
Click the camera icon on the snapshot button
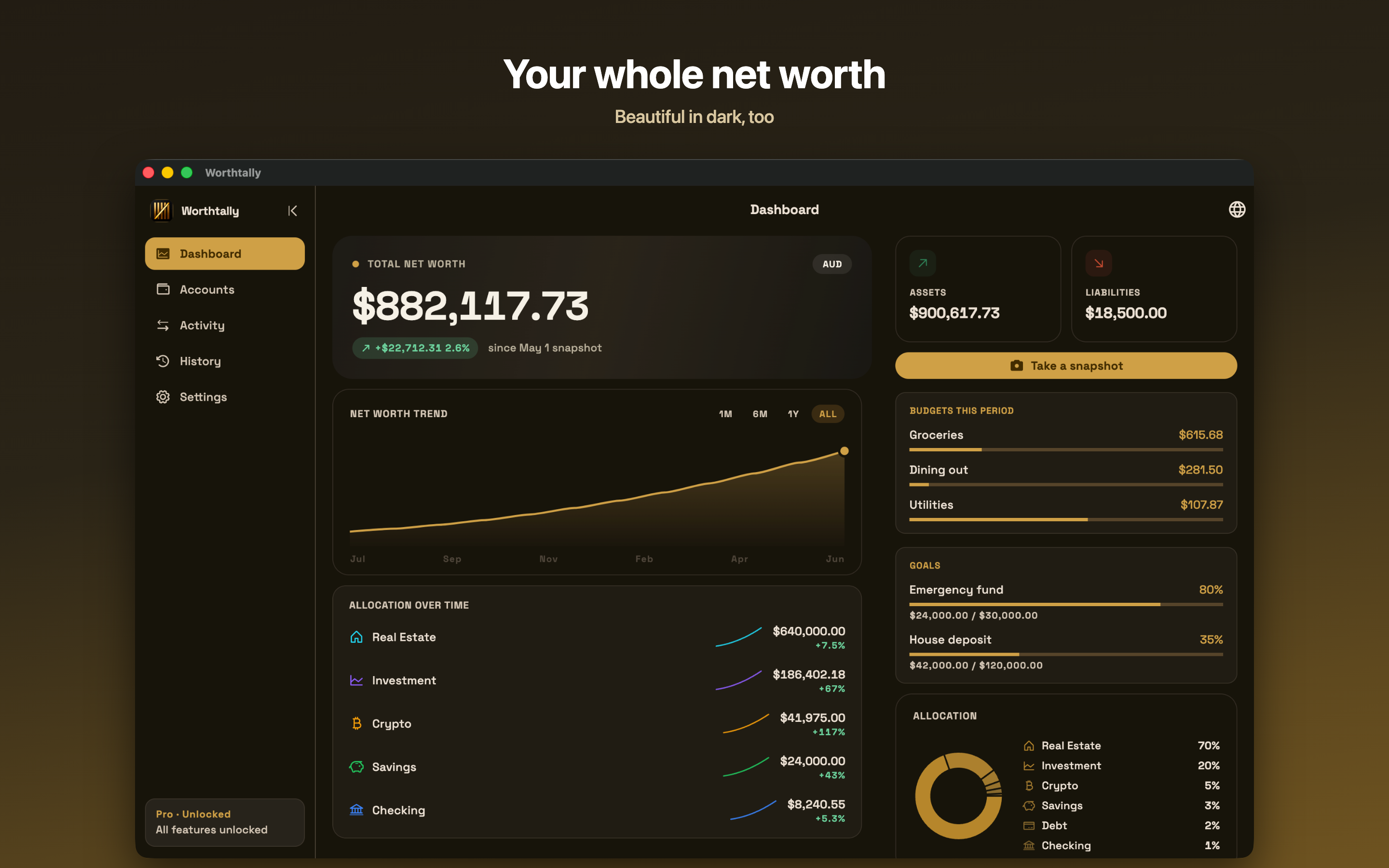(x=1016, y=366)
